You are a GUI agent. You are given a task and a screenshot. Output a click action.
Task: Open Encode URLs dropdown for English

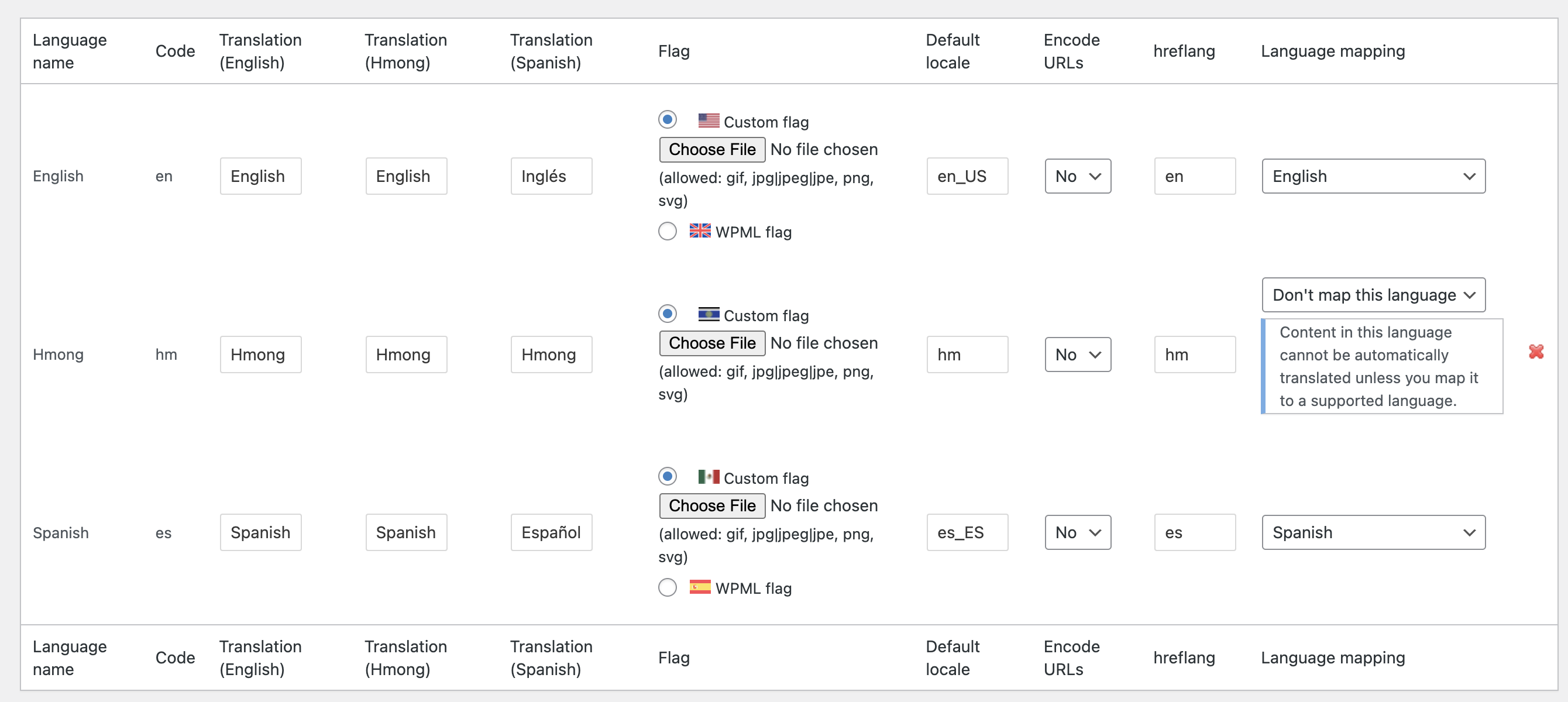click(x=1077, y=176)
